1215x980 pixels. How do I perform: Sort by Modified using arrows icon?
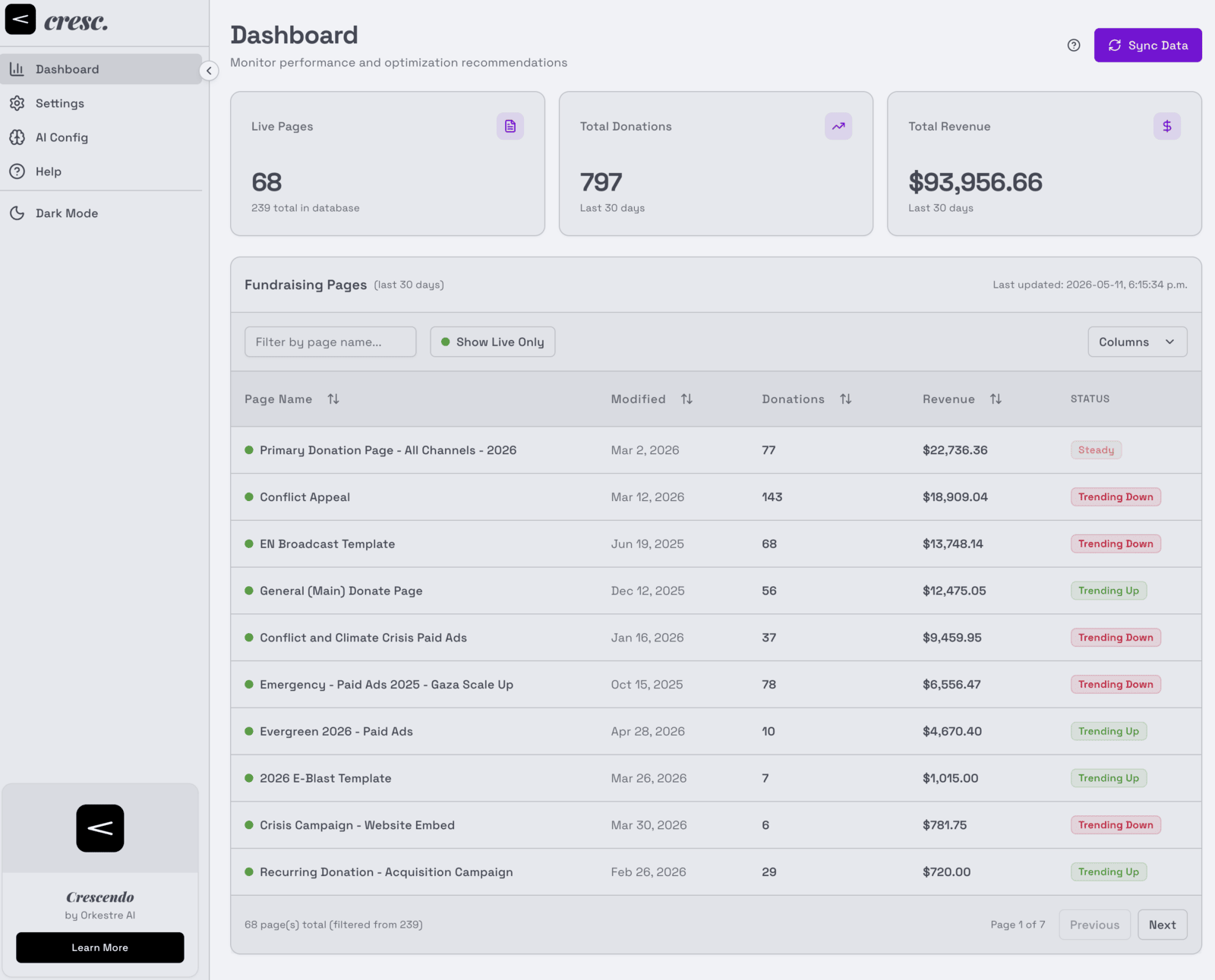pyautogui.click(x=686, y=399)
